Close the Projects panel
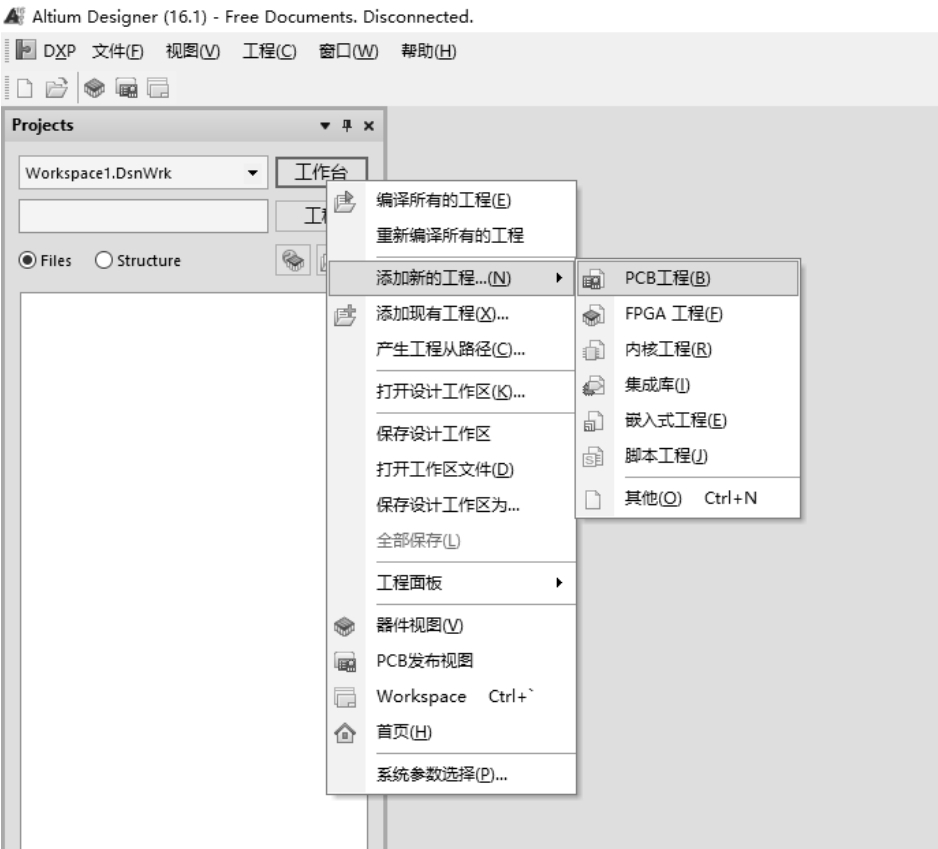The image size is (938, 849). [x=369, y=126]
